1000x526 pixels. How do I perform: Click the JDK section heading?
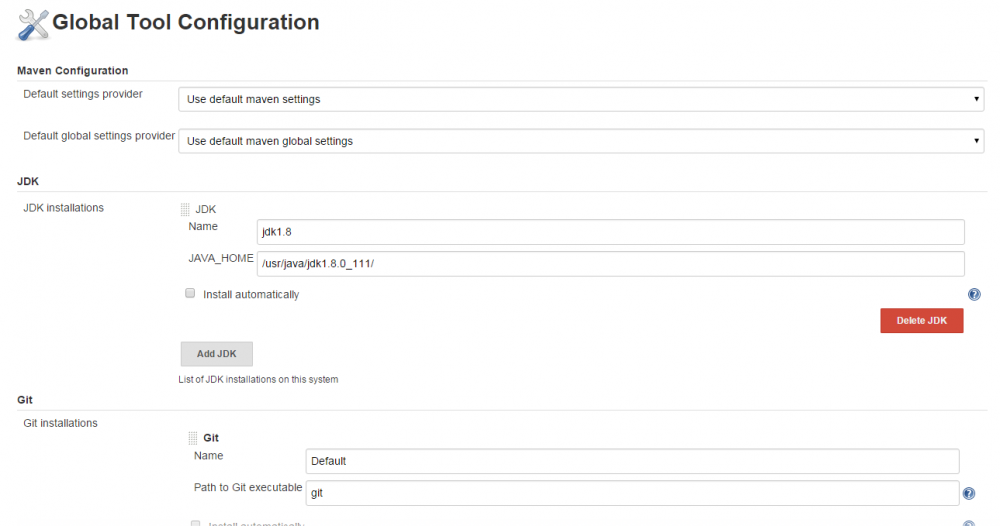click(28, 181)
